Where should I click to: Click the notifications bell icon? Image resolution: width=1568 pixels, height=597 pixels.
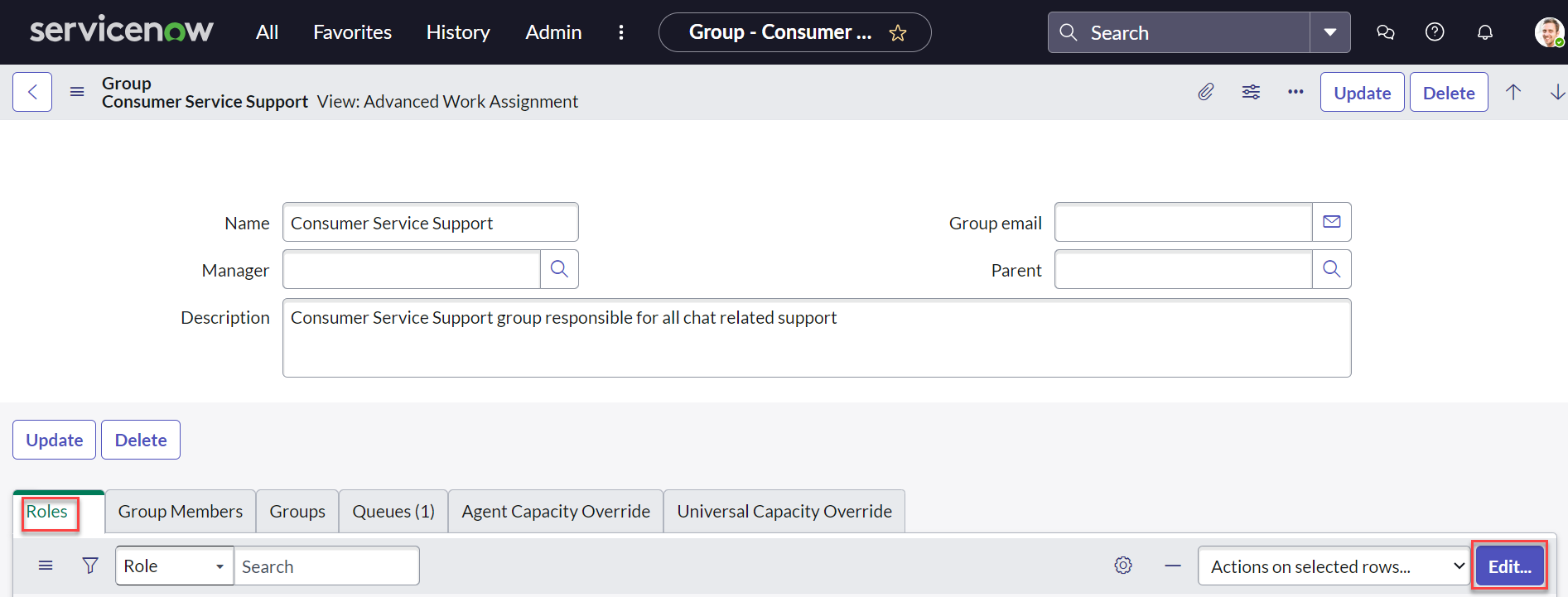click(1484, 32)
